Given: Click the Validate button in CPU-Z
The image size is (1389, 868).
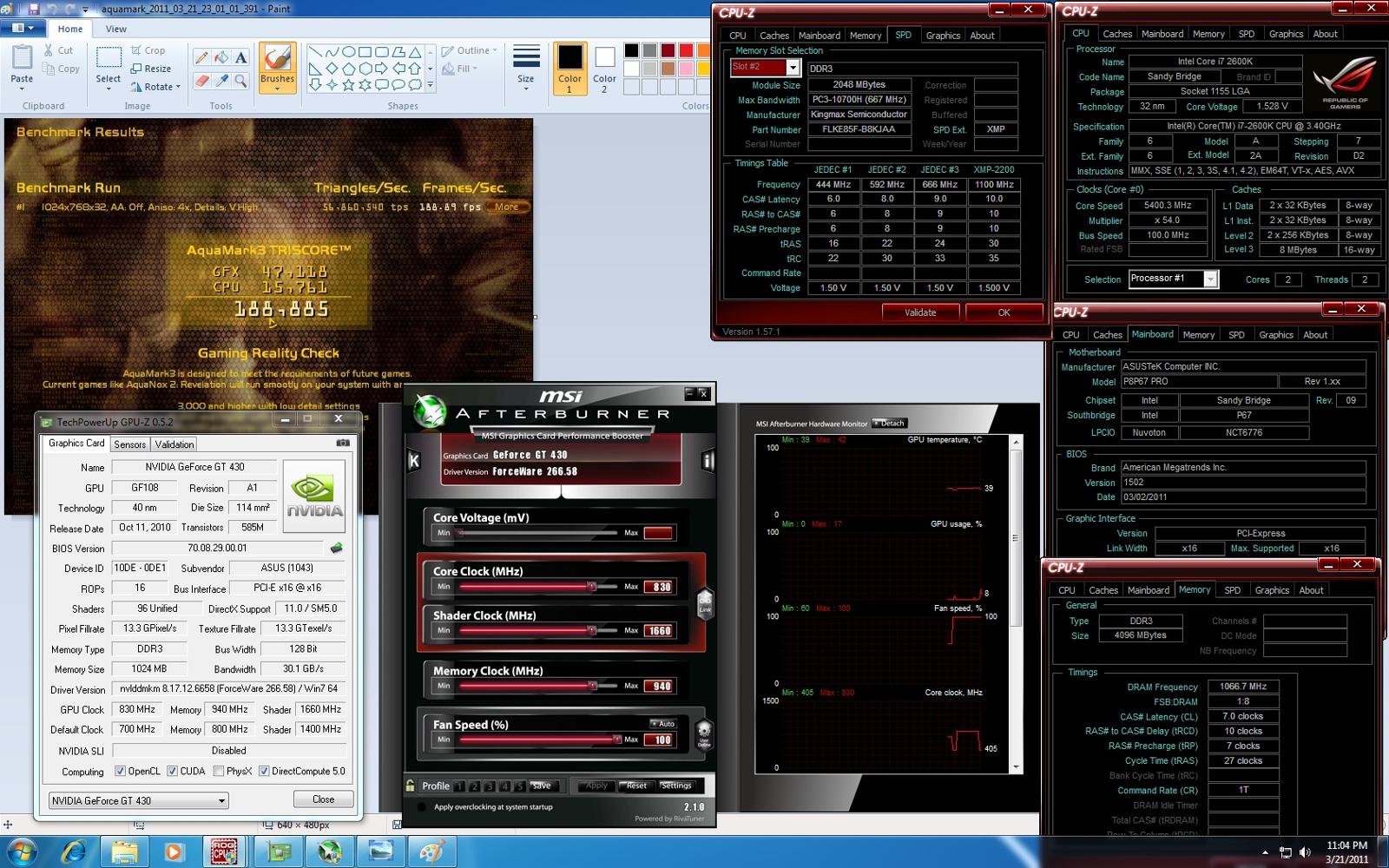Looking at the screenshot, I should tap(920, 312).
